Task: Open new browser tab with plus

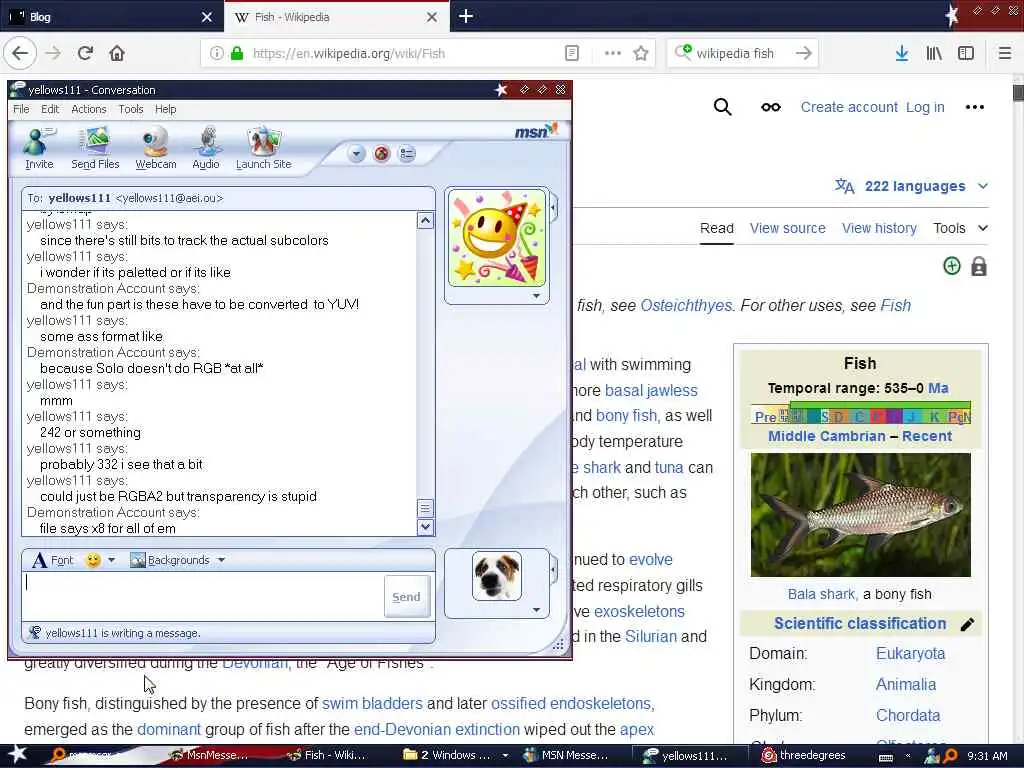Action: coord(466,16)
